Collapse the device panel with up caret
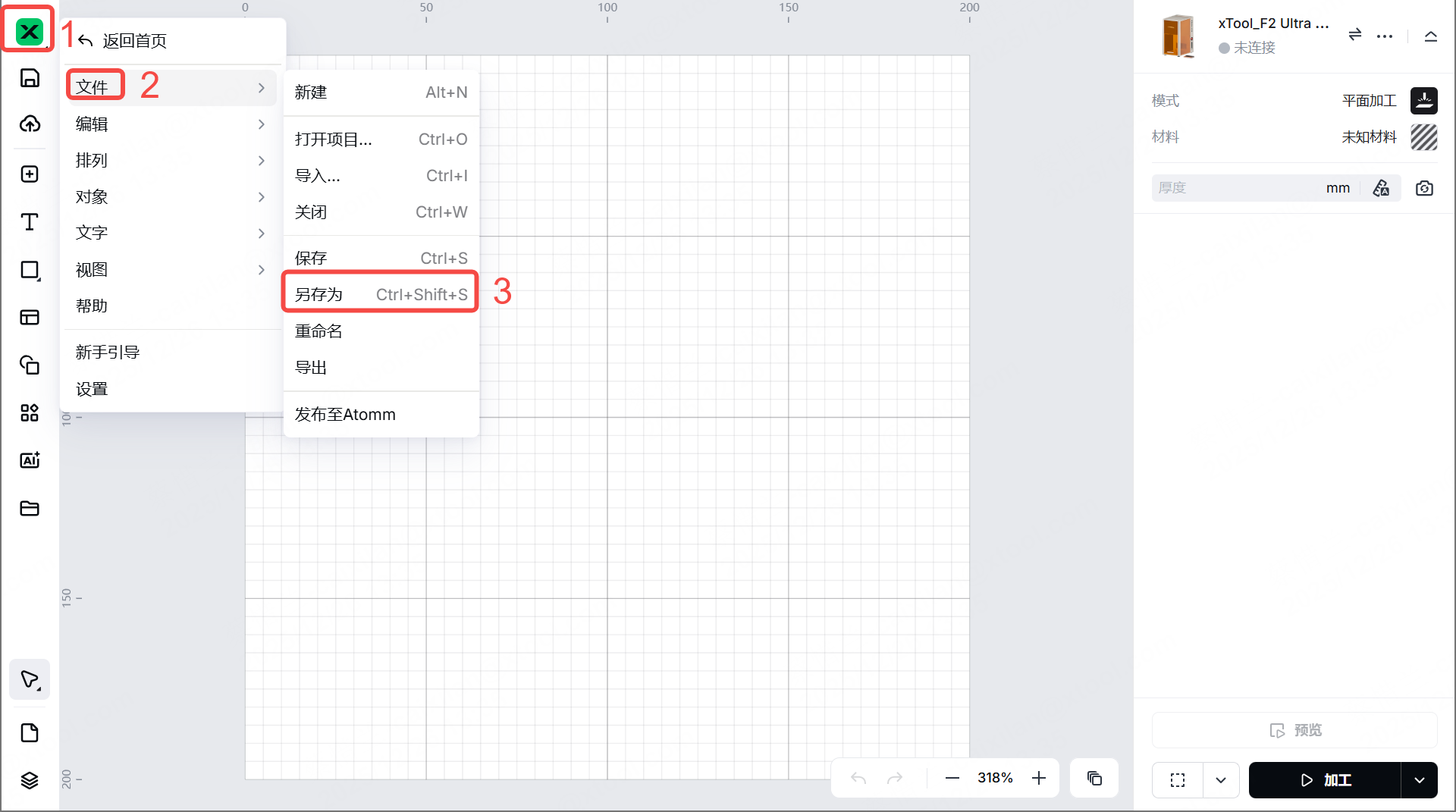 (1430, 36)
